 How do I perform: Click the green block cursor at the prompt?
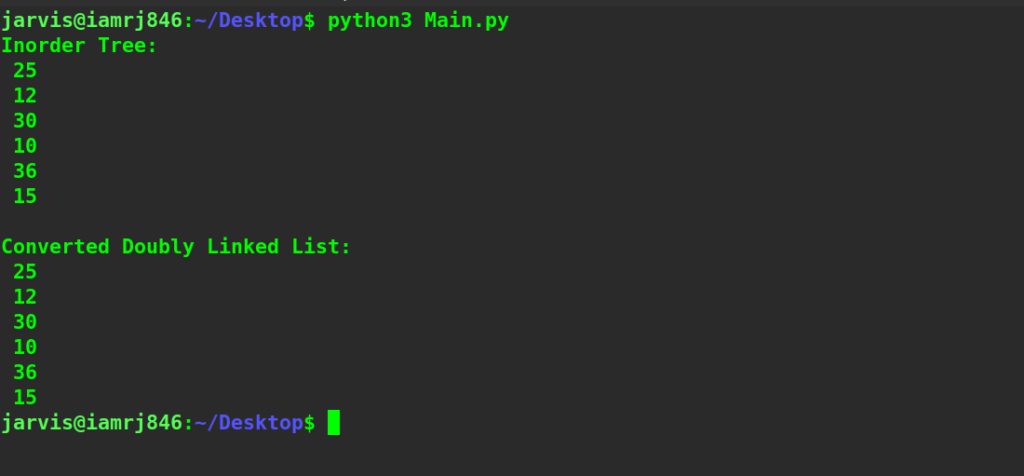tap(334, 423)
